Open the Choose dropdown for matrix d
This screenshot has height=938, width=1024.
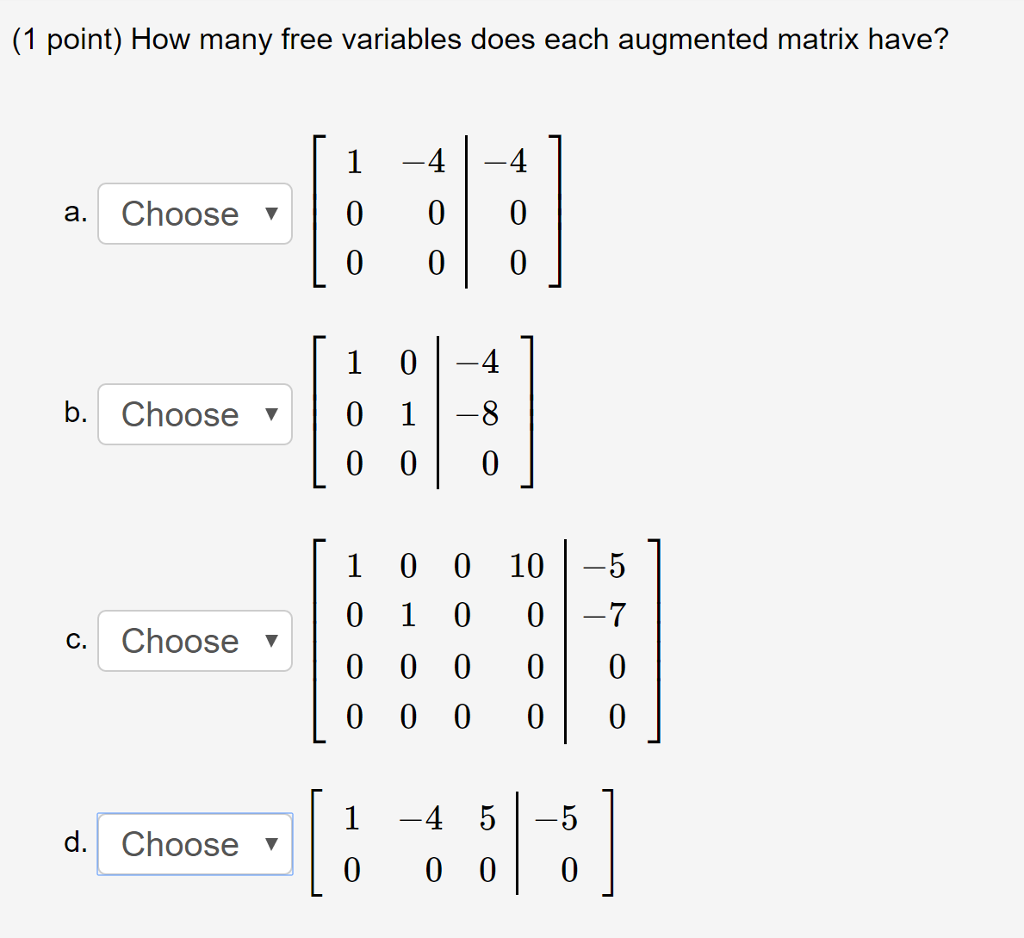(195, 844)
